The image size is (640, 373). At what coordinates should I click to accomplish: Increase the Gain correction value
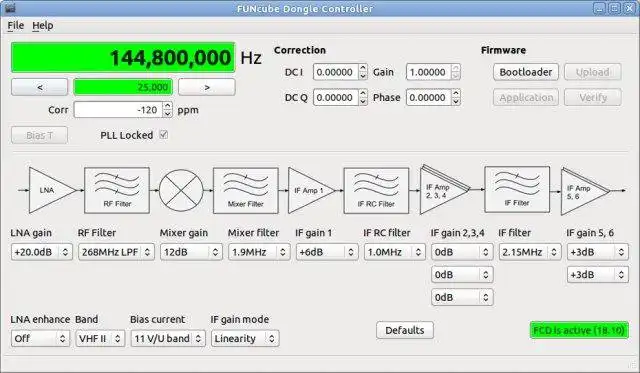456,68
